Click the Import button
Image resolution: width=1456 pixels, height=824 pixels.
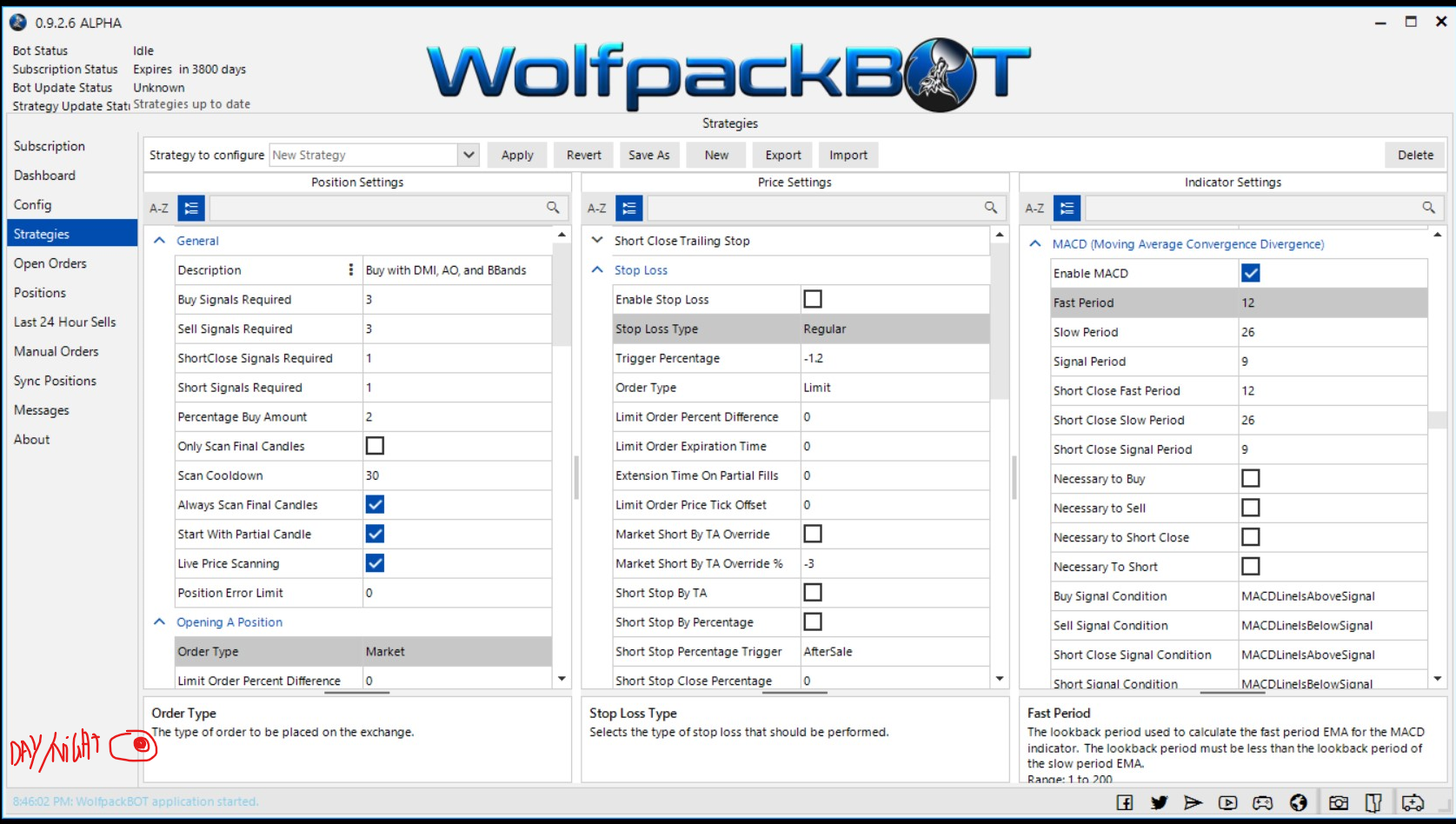coord(848,155)
